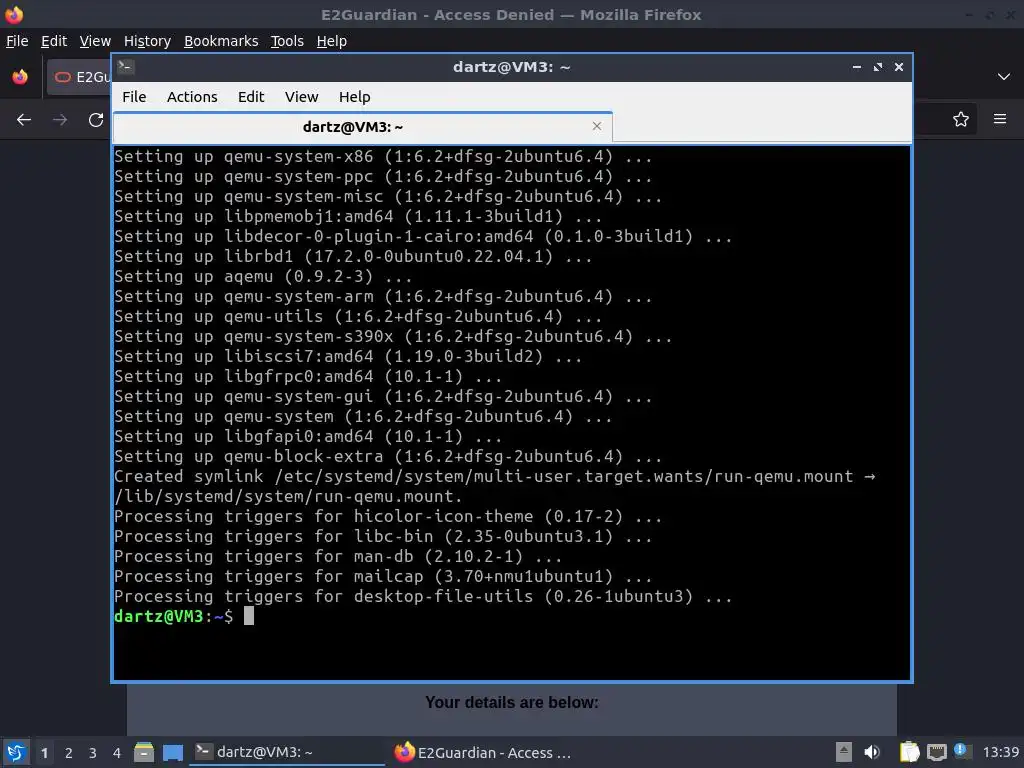
Task: Launch file manager from panel
Action: 144,752
